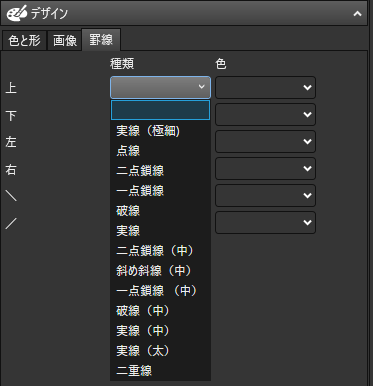Viewport: 373px width, 386px height.
Task: Open the forward-slash diagonal color dropdown
Action: pyautogui.click(x=265, y=222)
